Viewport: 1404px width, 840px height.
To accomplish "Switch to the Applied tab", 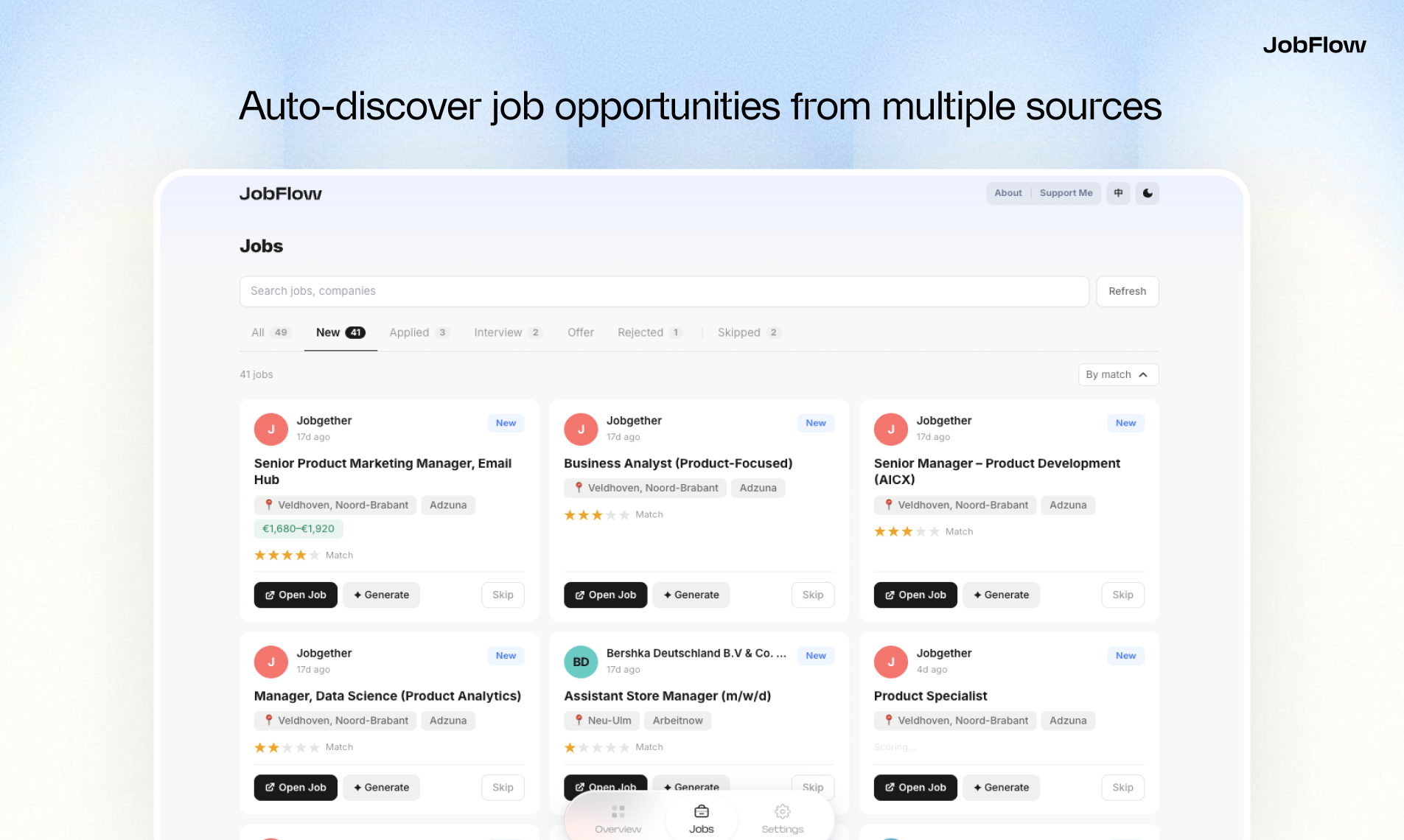I will click(419, 332).
